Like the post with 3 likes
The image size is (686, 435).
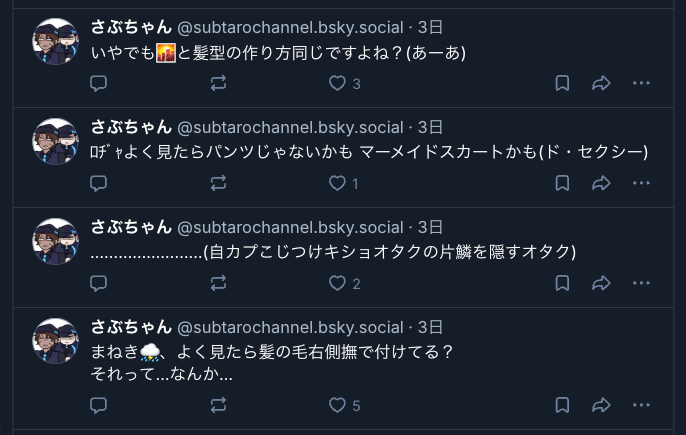point(337,84)
